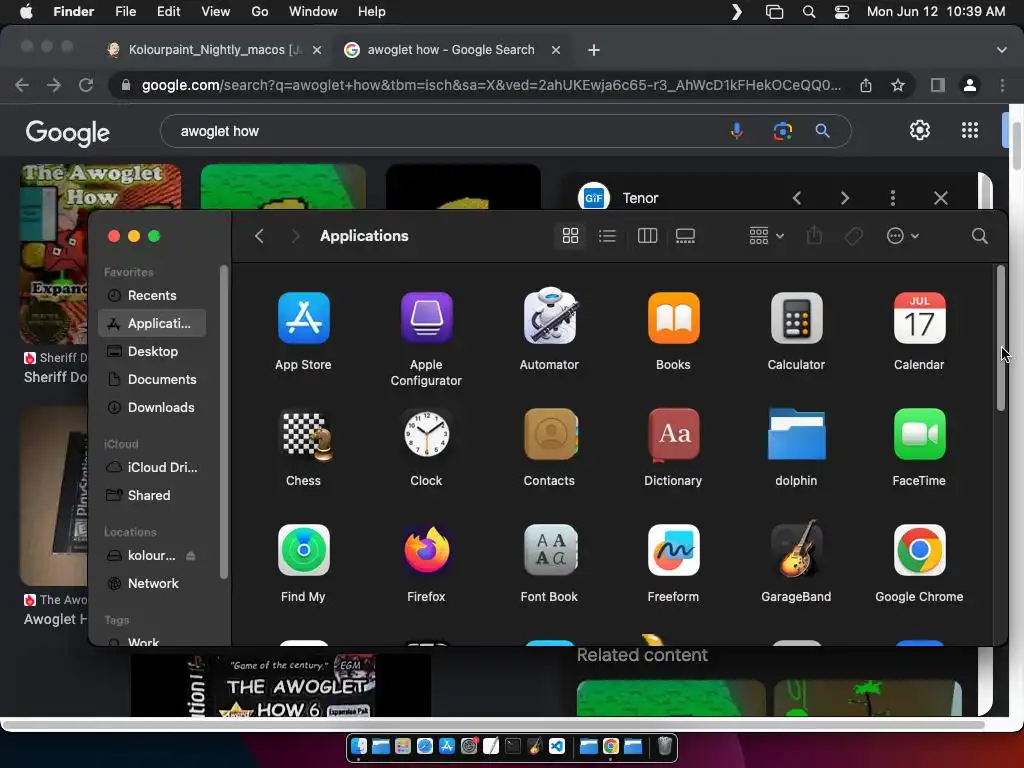The image size is (1024, 768).
Task: Open Network in Finder sidebar
Action: pos(152,584)
